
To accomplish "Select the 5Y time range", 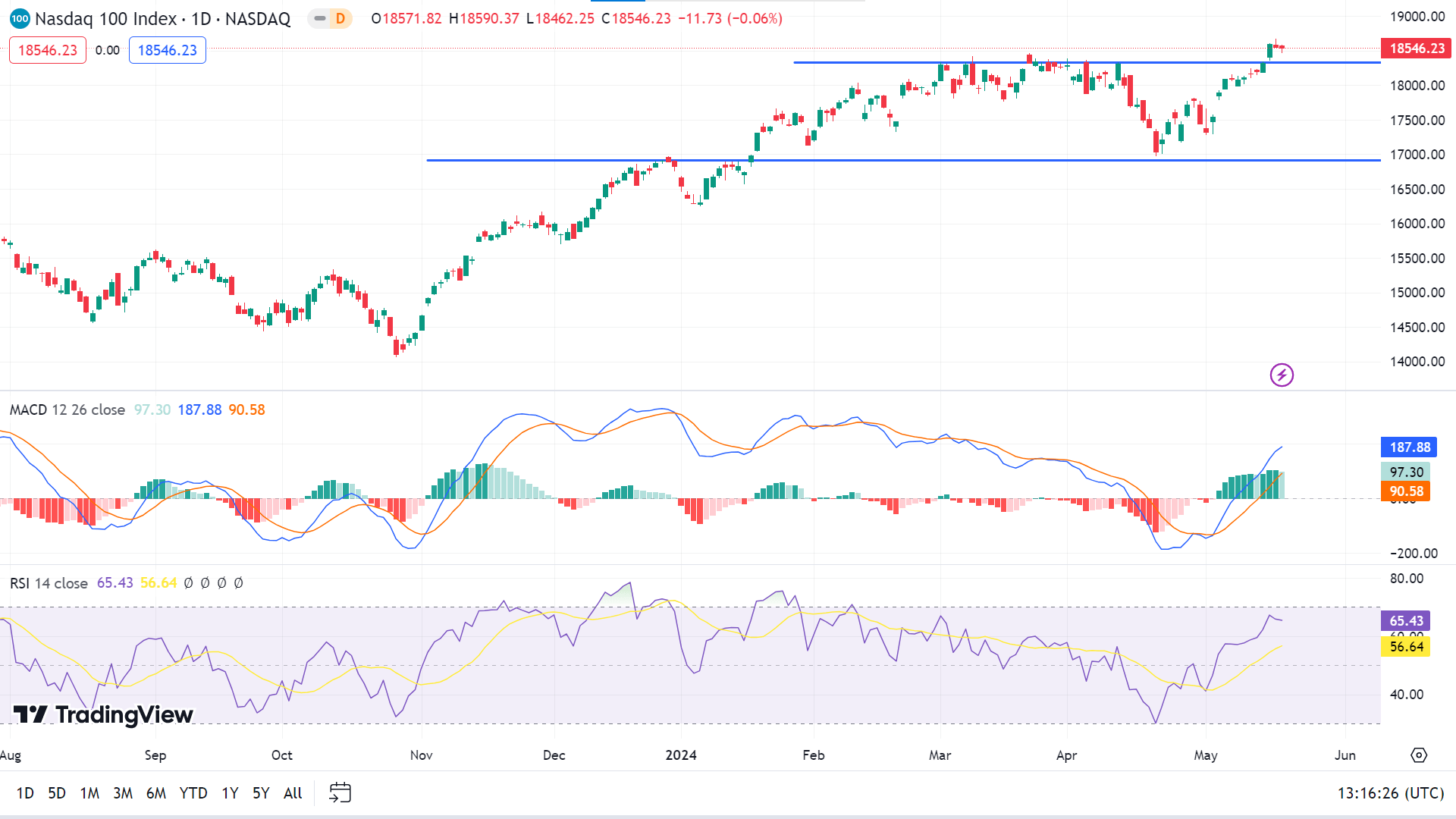I will 261,792.
